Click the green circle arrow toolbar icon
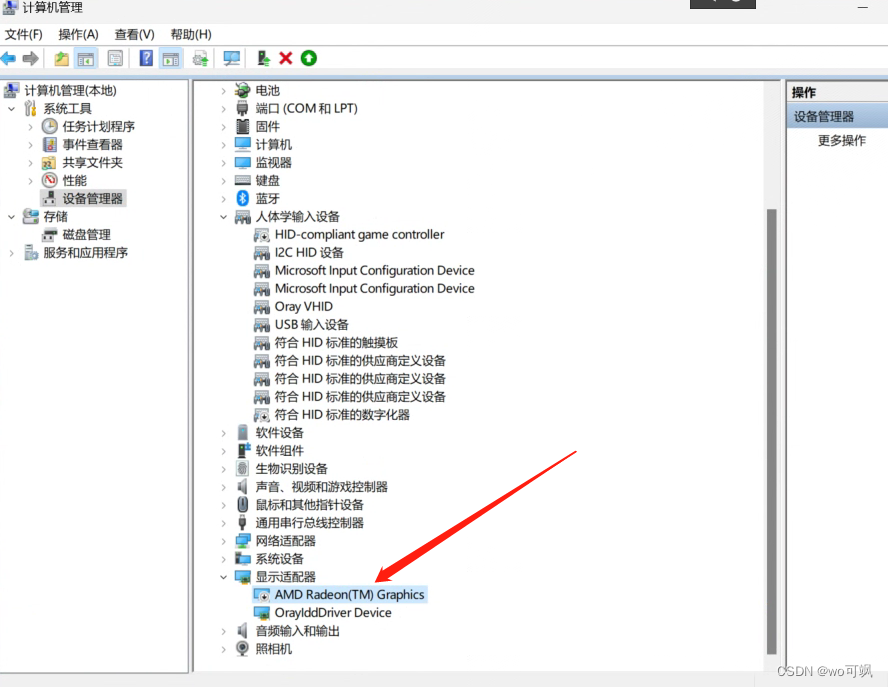 point(309,58)
